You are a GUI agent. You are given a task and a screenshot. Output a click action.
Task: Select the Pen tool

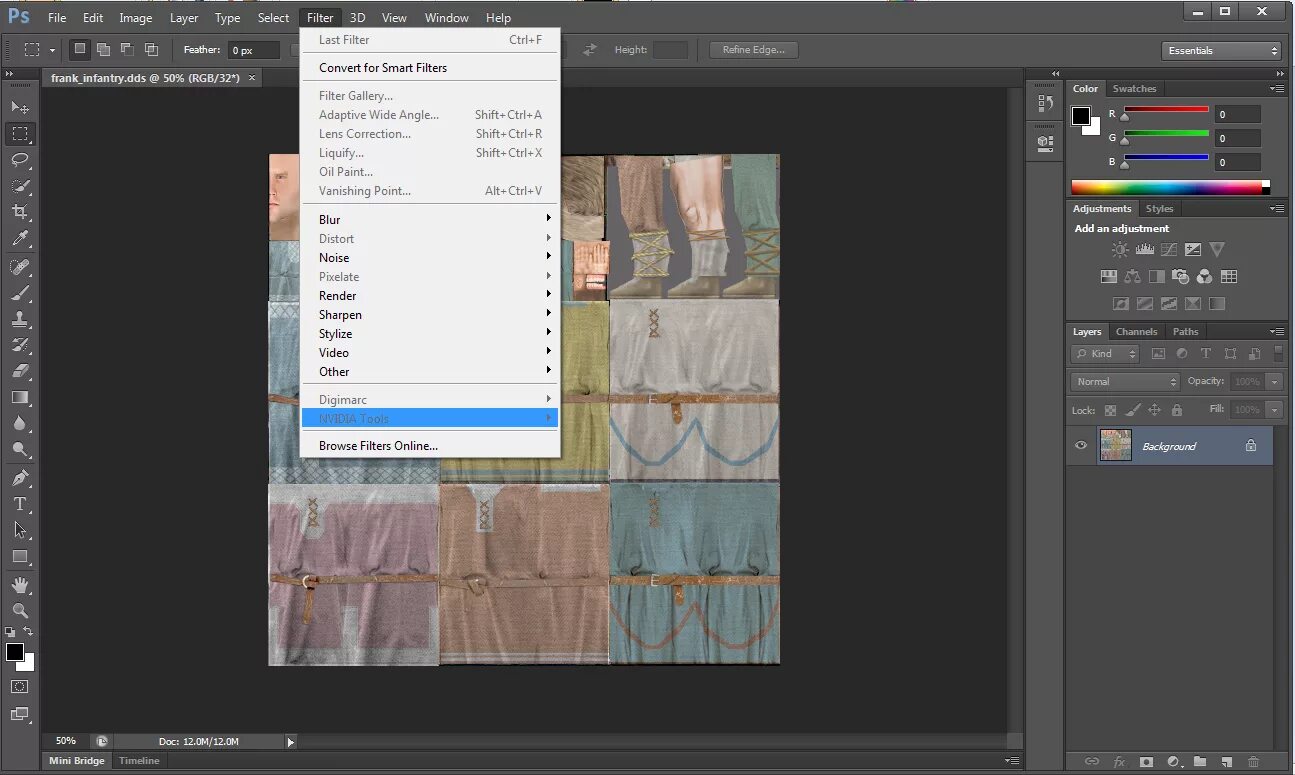tap(20, 478)
